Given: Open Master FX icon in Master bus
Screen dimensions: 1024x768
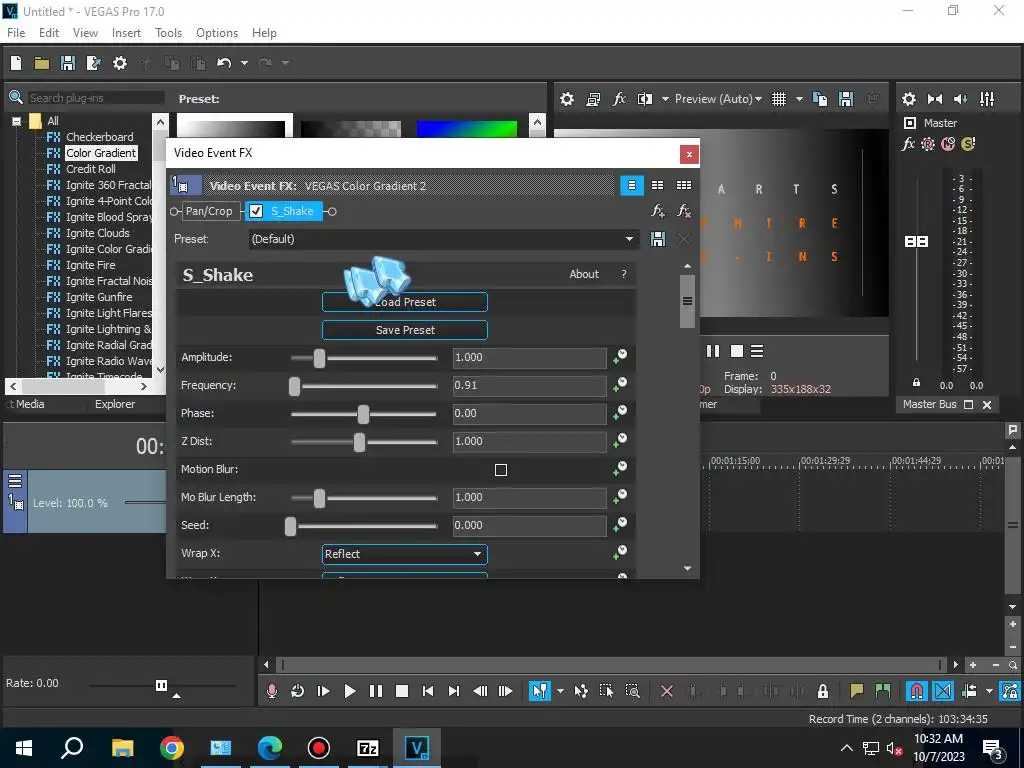Looking at the screenshot, I should (x=908, y=144).
